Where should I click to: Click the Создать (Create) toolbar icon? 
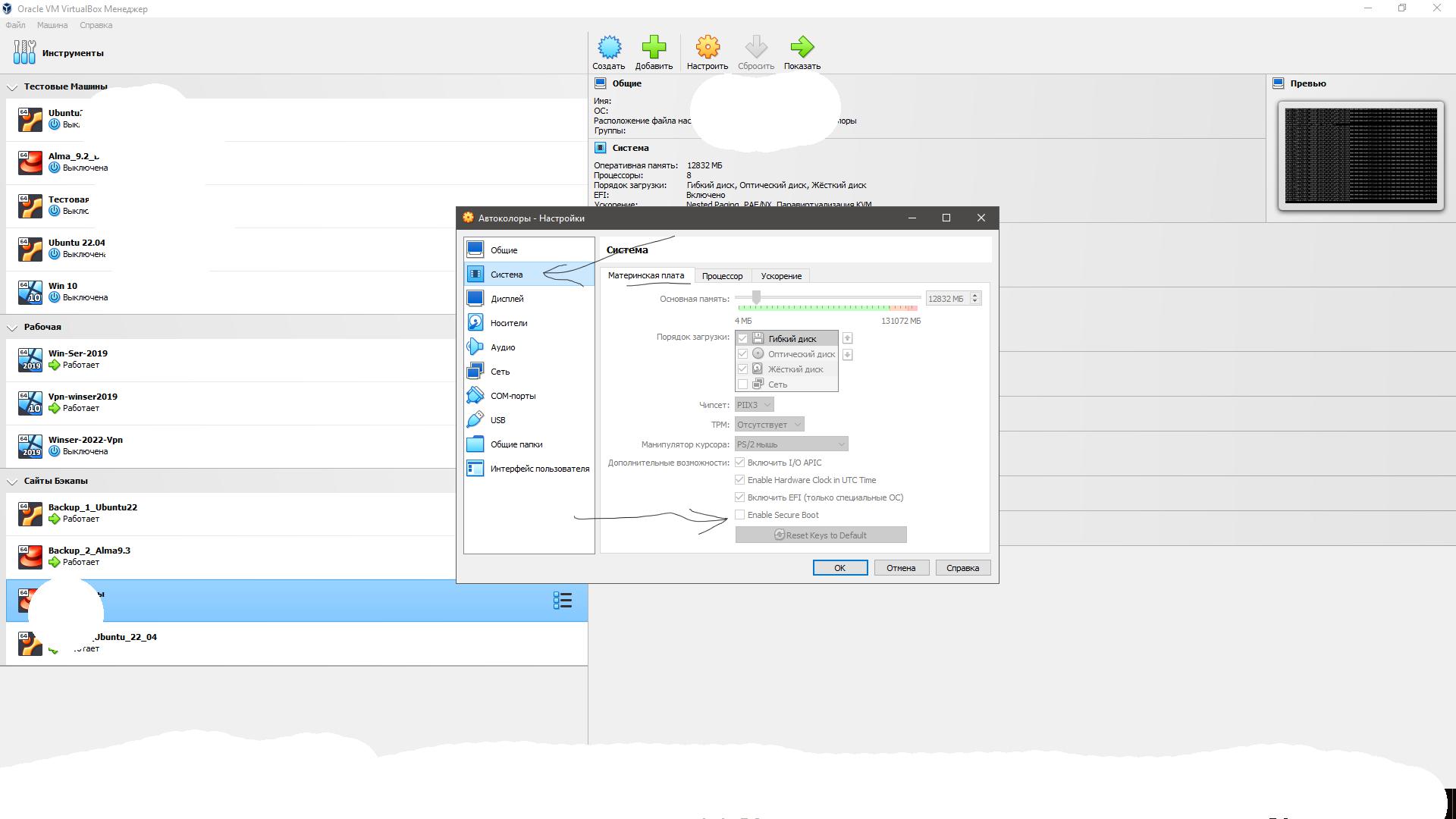click(x=608, y=48)
